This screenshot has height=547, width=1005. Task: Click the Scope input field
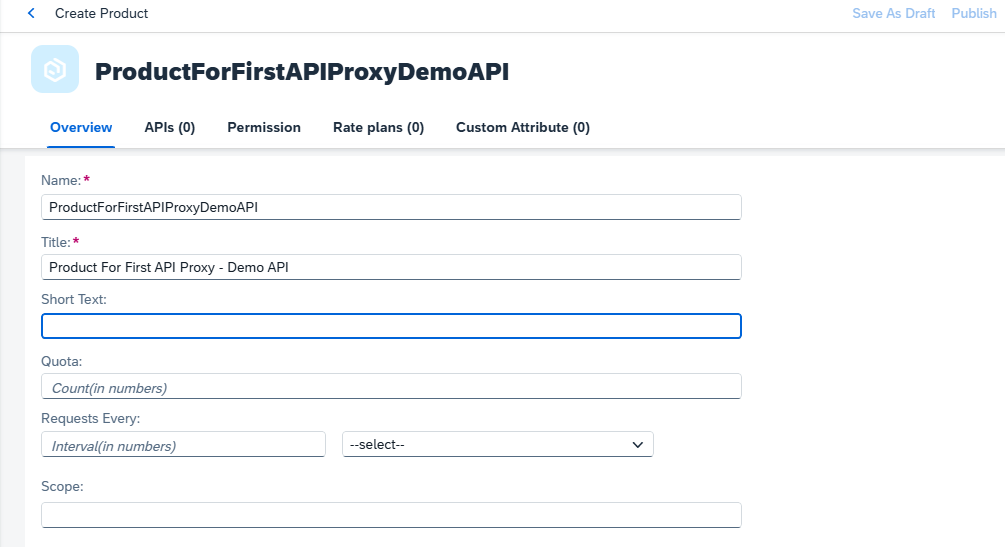(391, 515)
